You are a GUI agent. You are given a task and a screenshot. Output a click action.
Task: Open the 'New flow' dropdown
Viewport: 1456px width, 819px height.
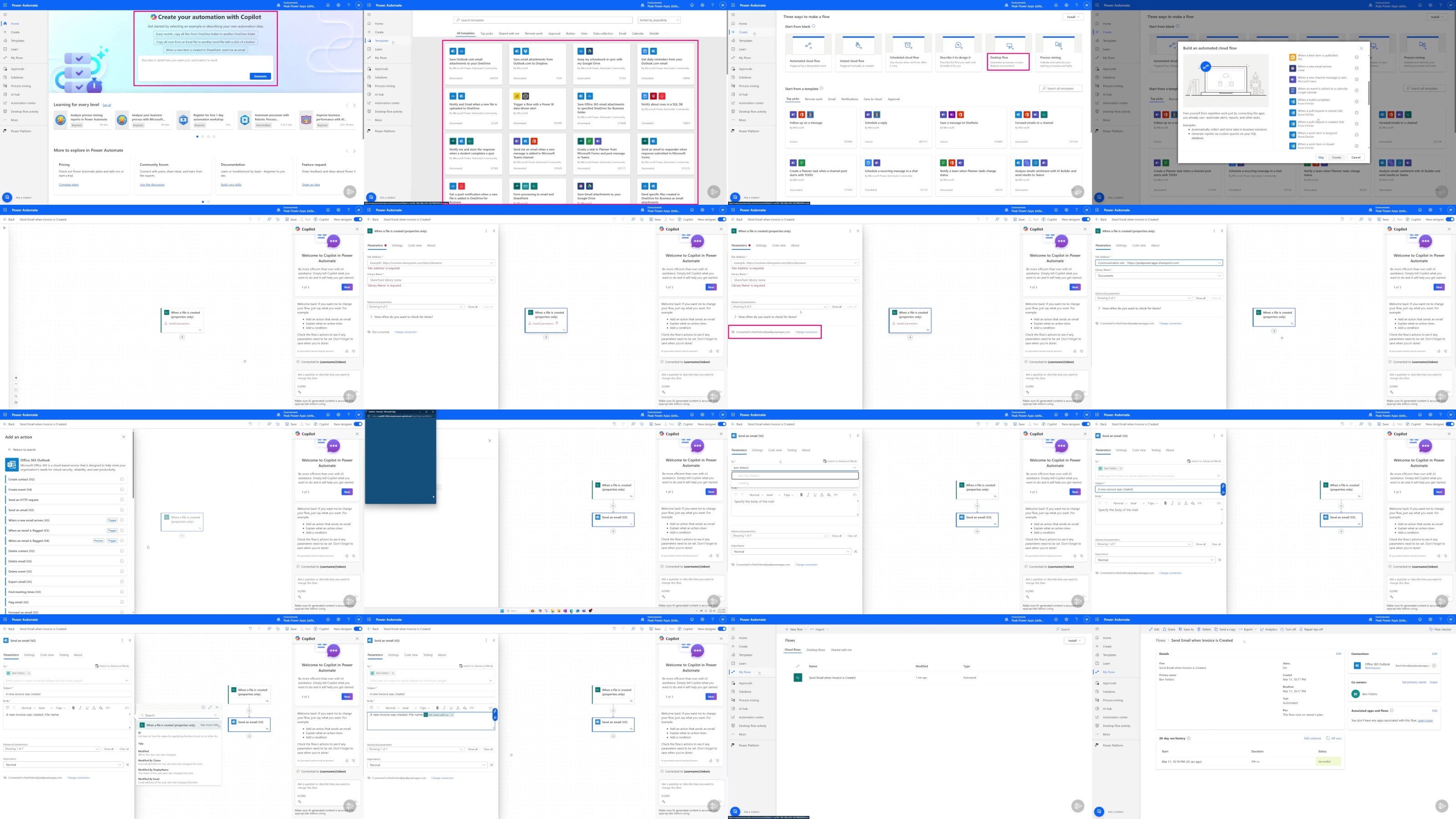(796, 629)
